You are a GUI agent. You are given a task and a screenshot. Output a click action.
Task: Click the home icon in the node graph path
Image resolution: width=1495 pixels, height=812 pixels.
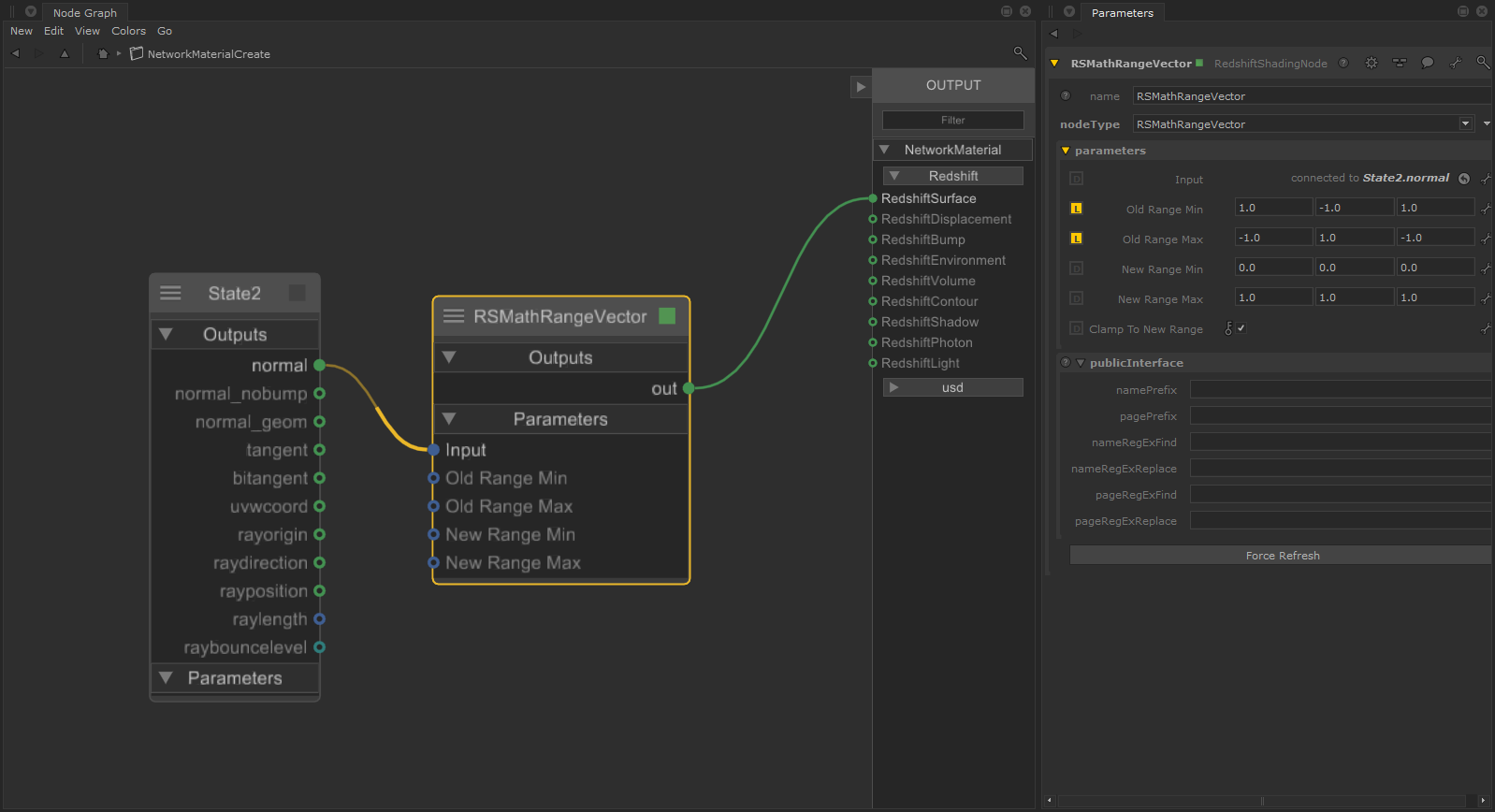pos(103,54)
